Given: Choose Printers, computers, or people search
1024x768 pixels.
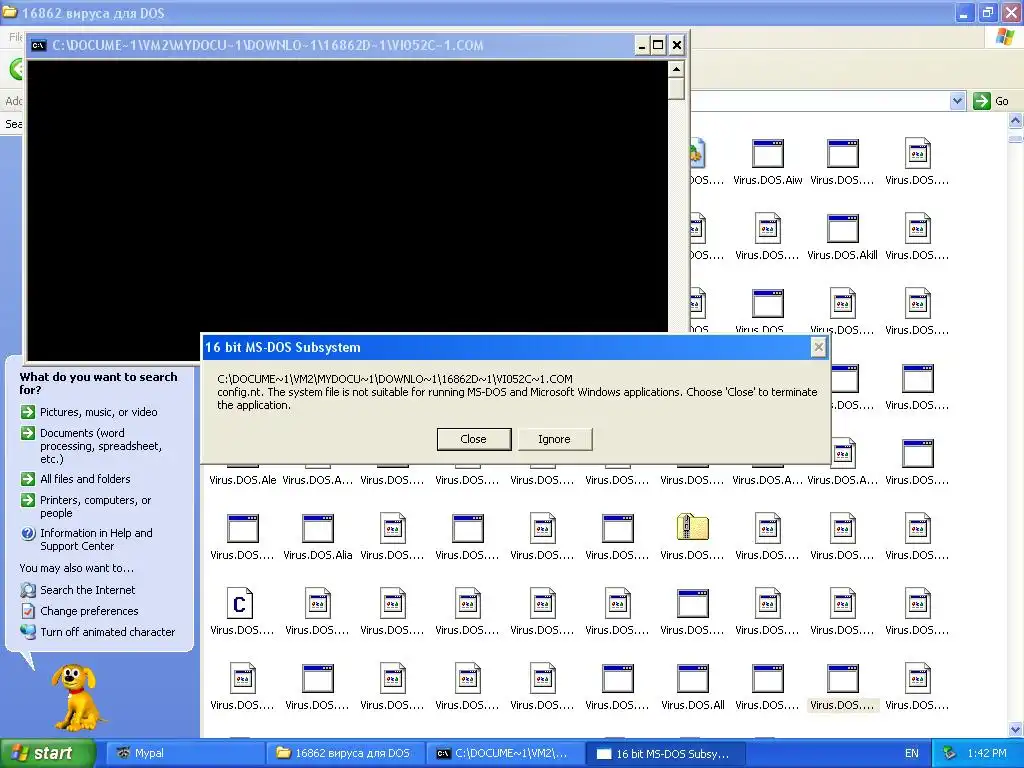Looking at the screenshot, I should click(x=95, y=506).
